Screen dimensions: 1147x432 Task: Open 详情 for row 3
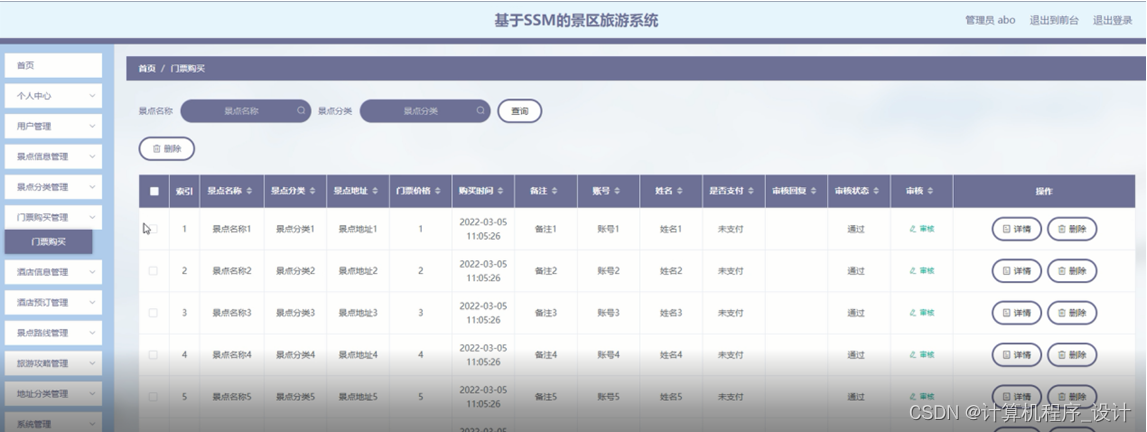tap(1017, 313)
